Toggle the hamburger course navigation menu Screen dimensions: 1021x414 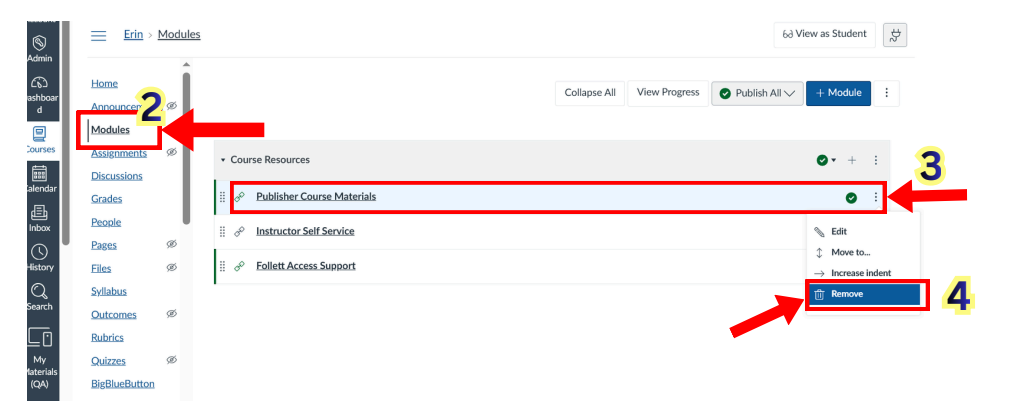[98, 35]
